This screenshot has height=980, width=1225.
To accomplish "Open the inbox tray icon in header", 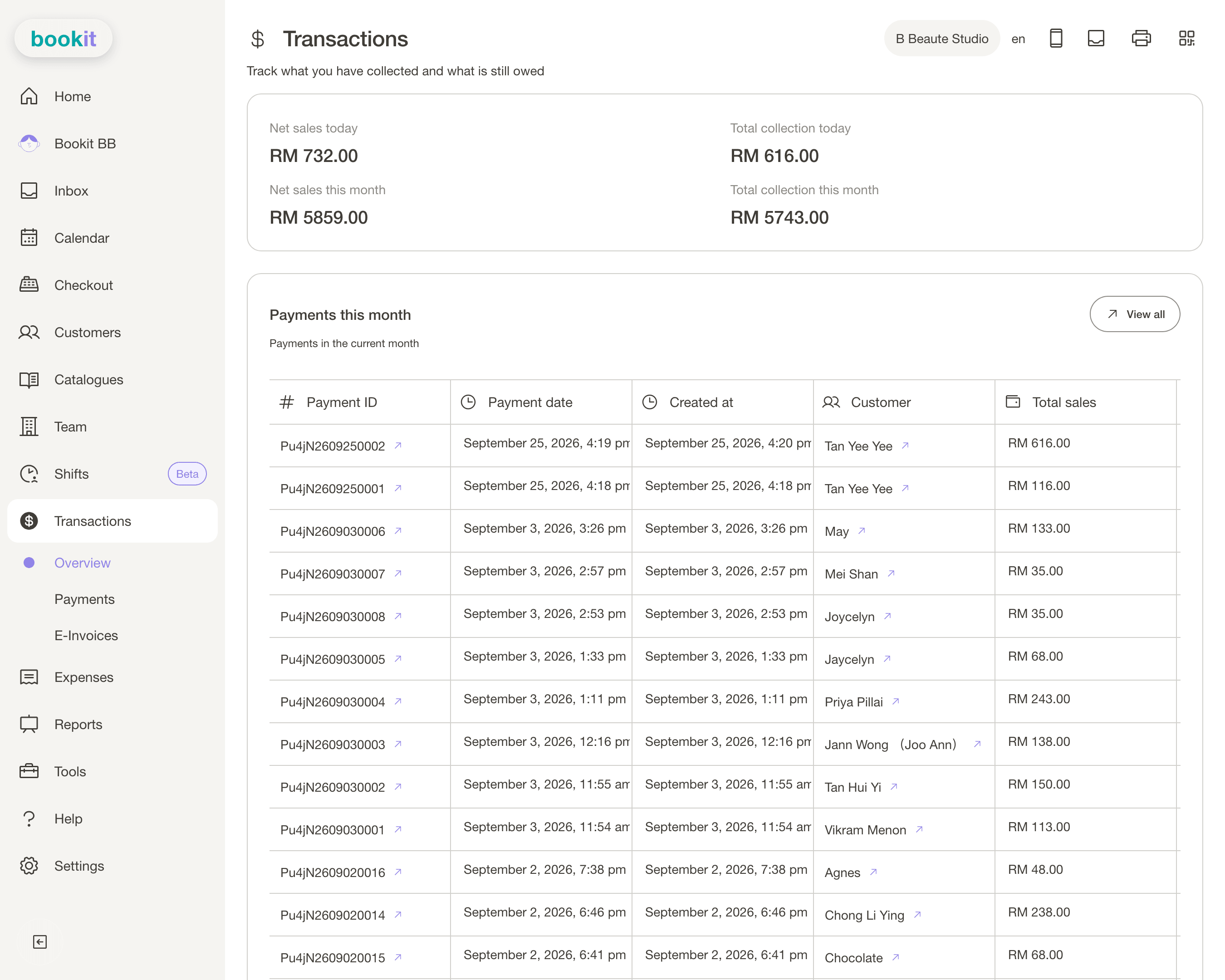I will click(1096, 38).
